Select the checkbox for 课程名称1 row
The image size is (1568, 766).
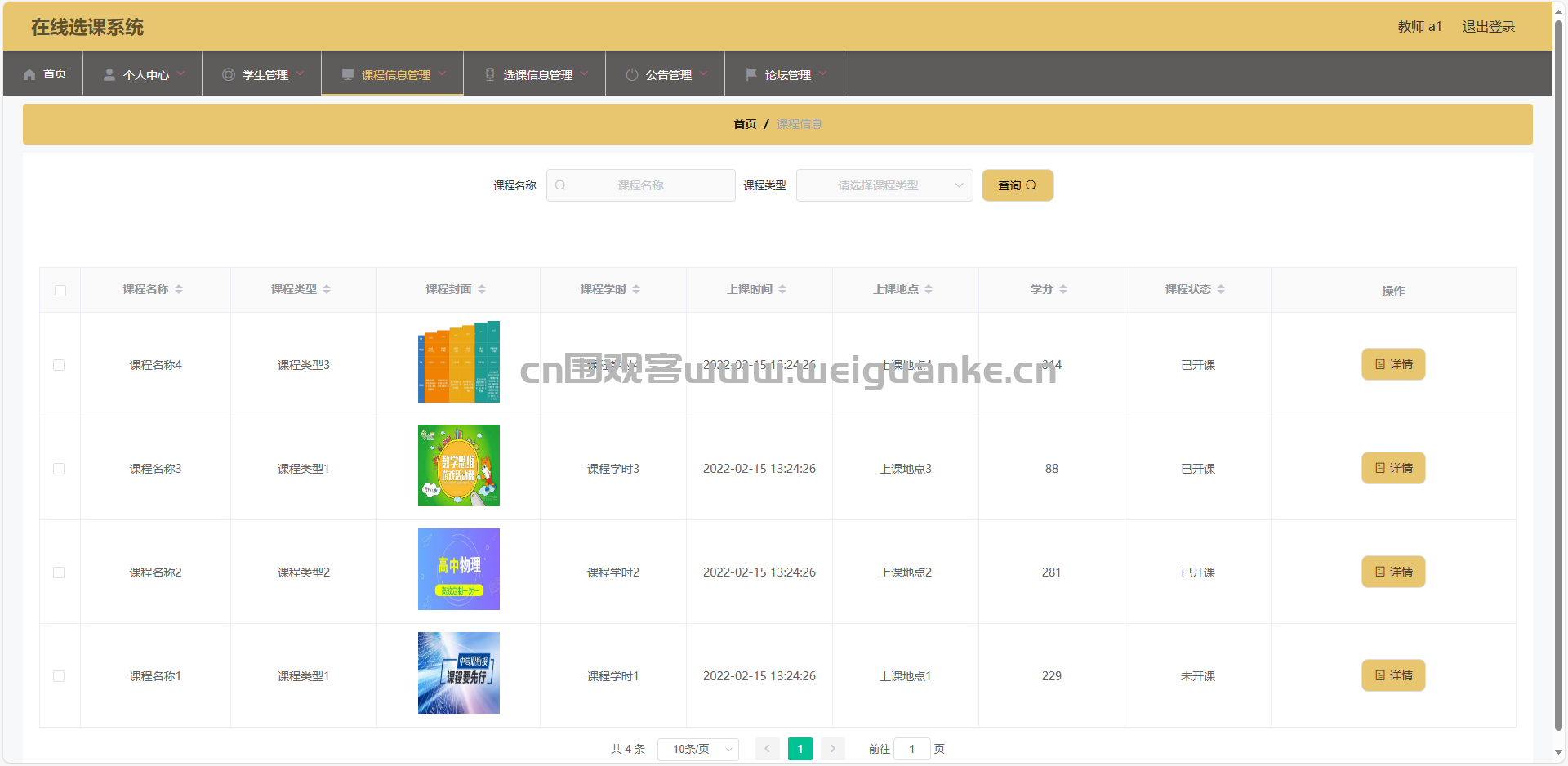pos(59,676)
